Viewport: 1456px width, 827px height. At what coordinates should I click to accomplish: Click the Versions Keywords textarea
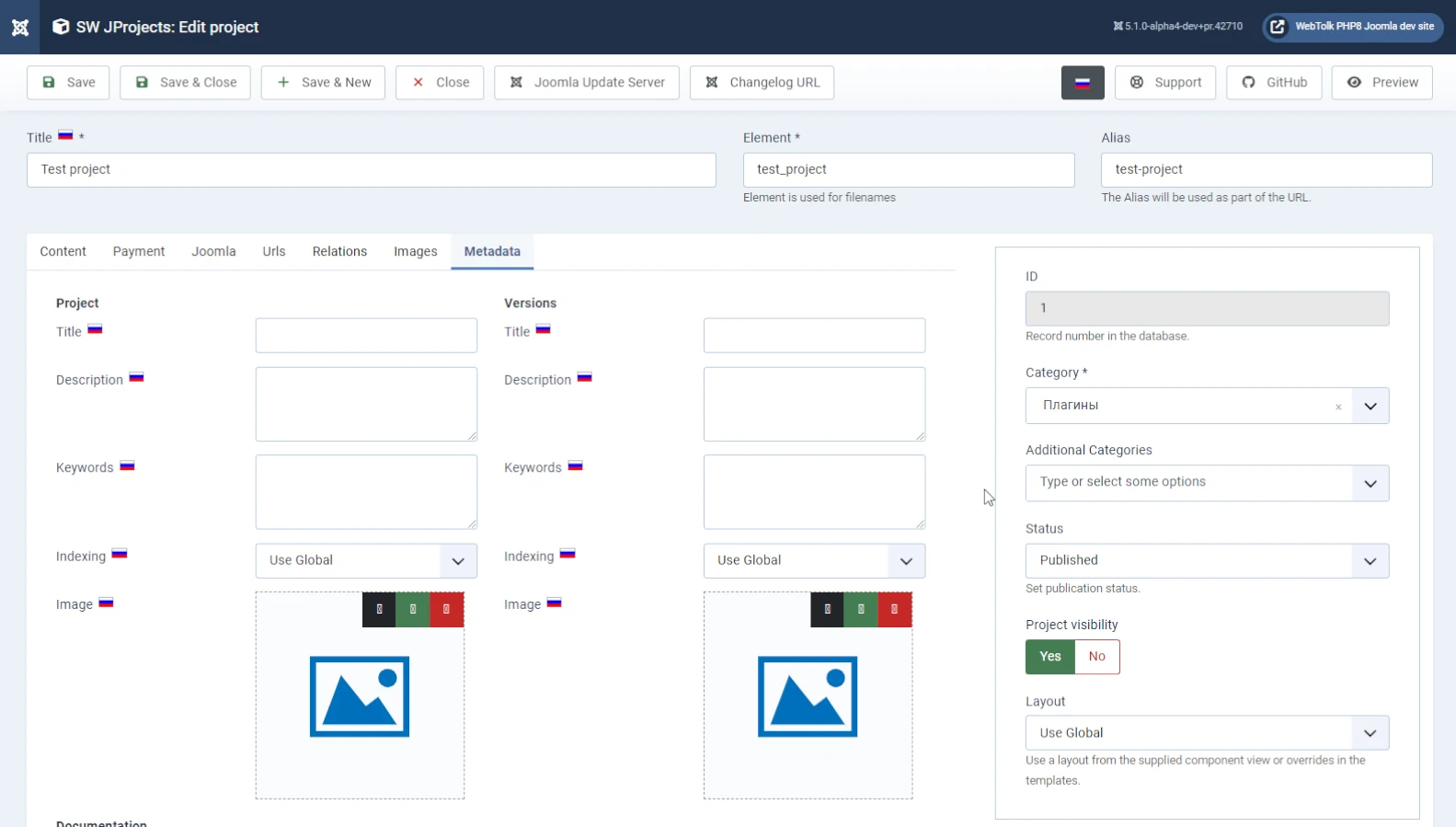(x=814, y=492)
